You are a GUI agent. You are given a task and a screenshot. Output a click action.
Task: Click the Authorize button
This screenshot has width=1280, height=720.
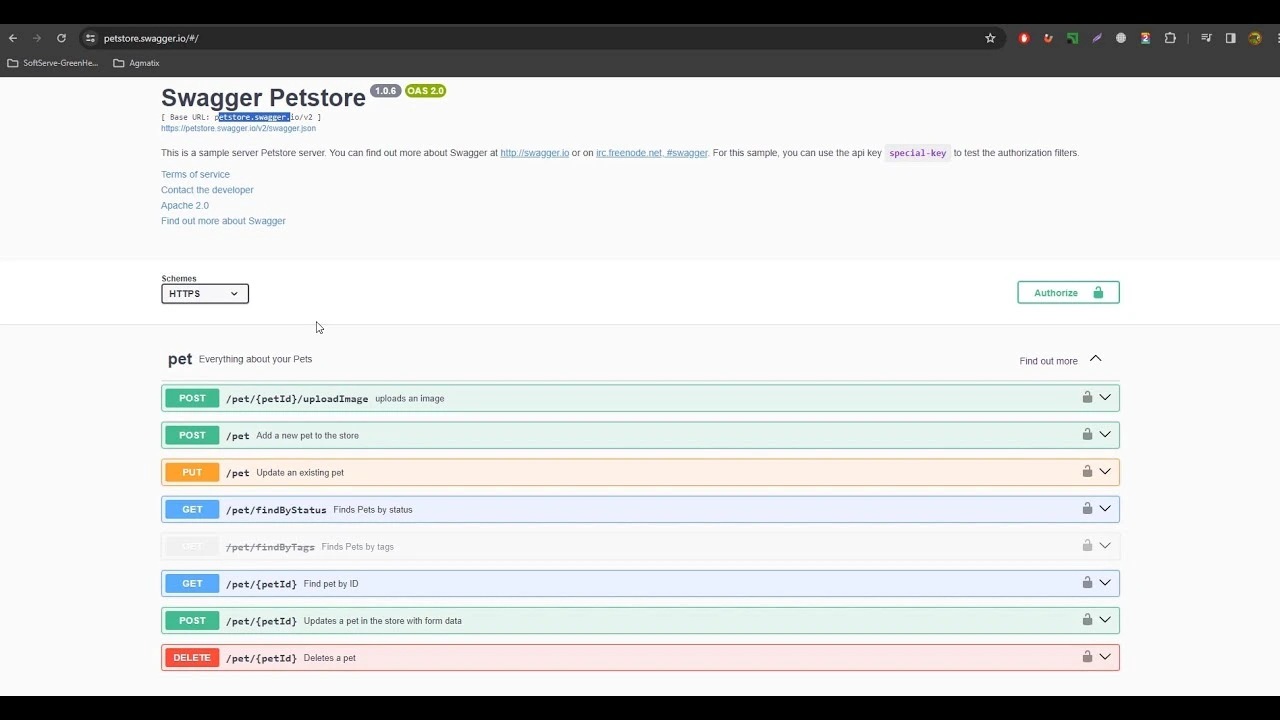point(1068,293)
